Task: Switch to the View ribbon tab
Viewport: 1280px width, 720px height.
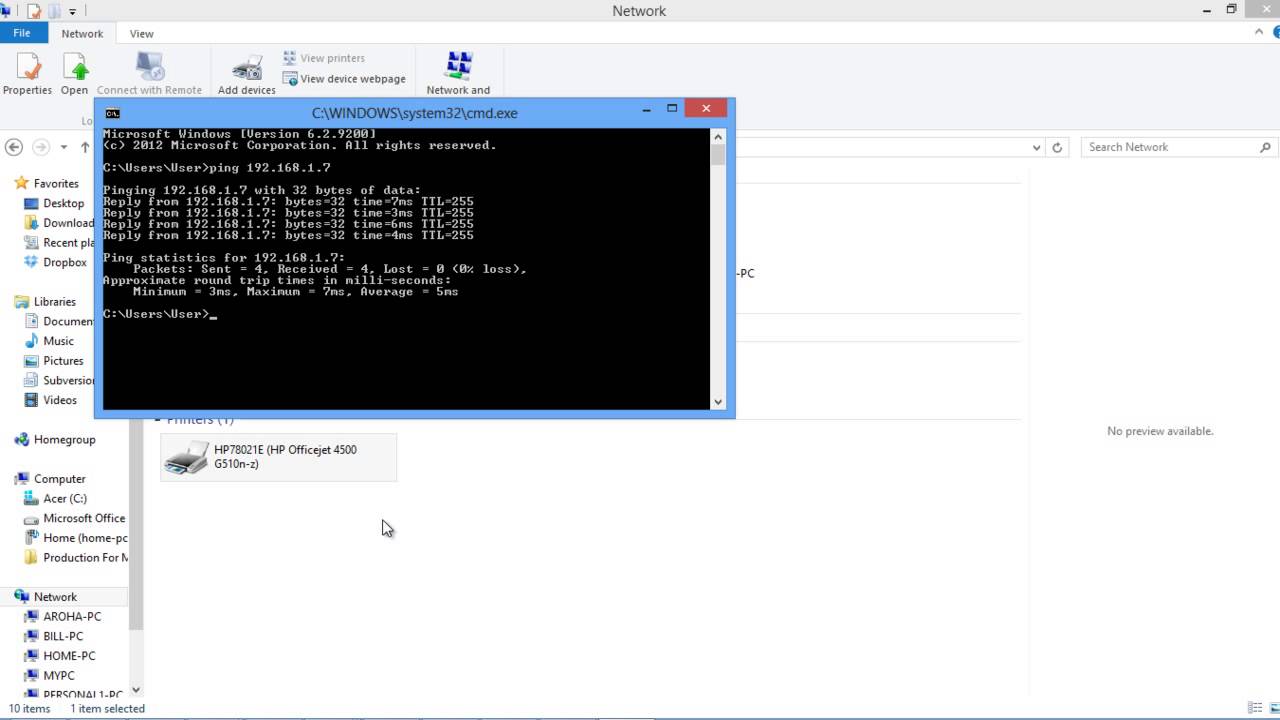Action: point(141,33)
